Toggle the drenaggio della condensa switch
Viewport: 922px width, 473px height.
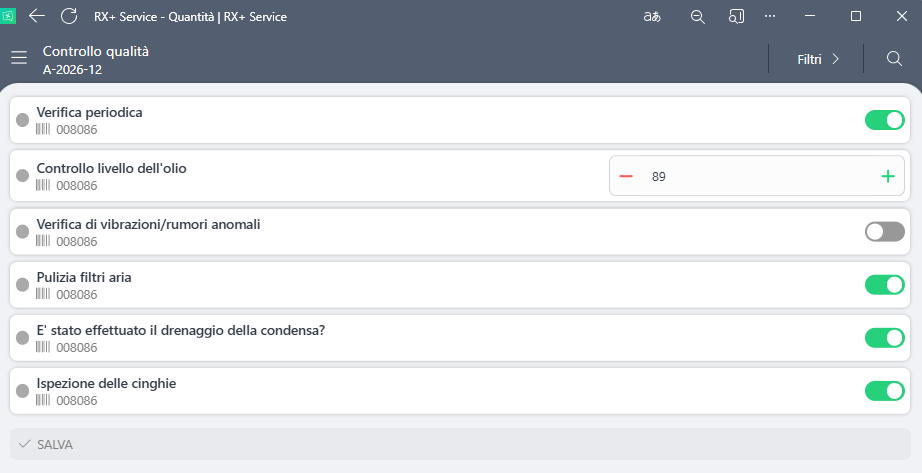click(x=884, y=338)
